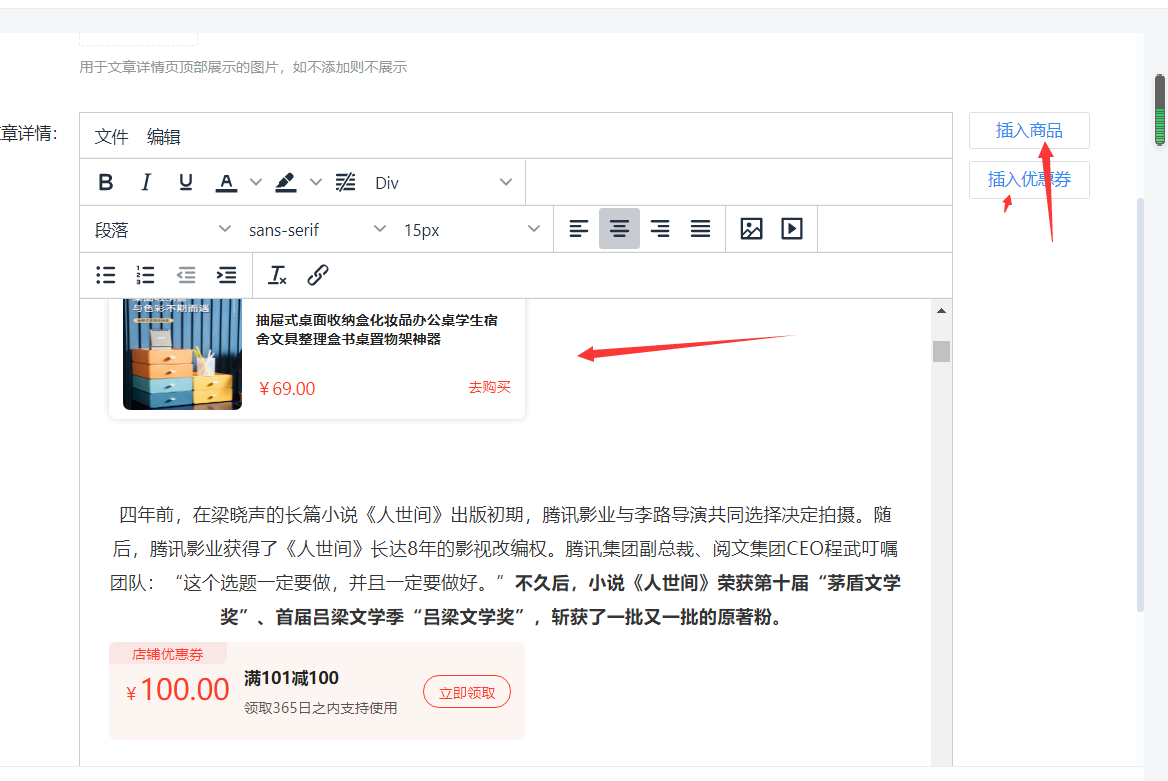Click the line height icon

point(346,183)
